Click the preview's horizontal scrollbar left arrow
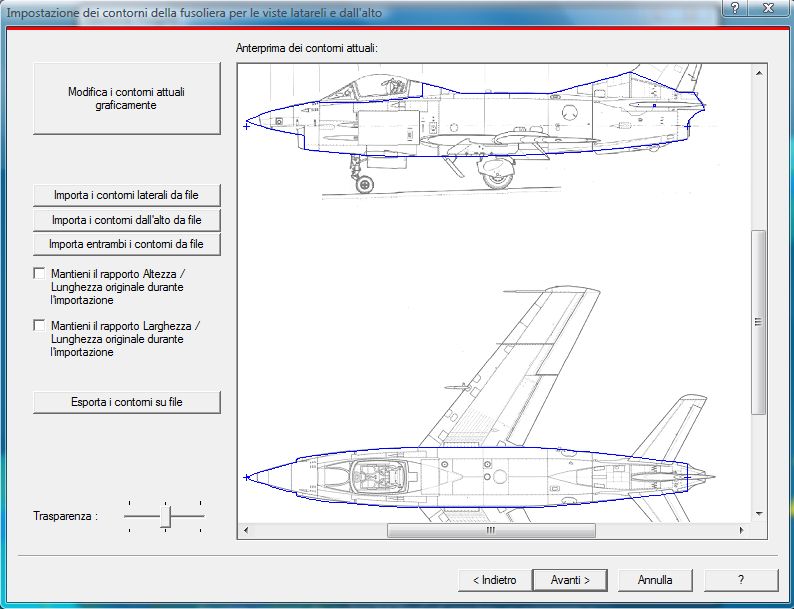Image resolution: width=794 pixels, height=609 pixels. pyautogui.click(x=246, y=531)
